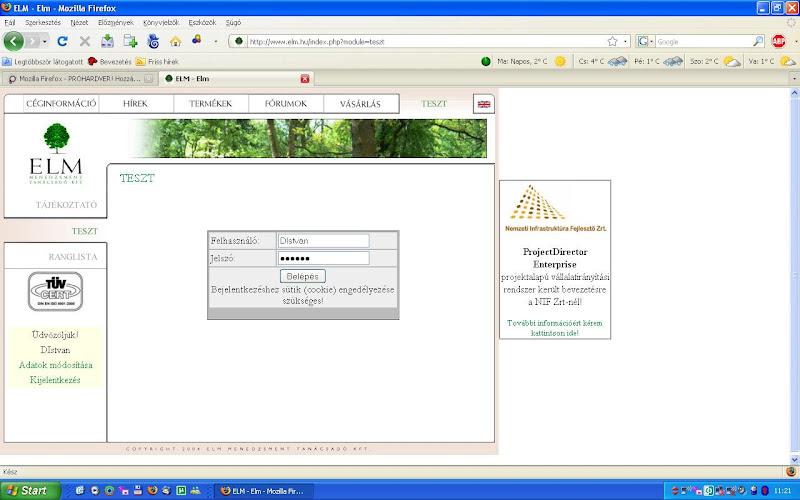Viewport: 800px width, 500px height.
Task: Close the PROHARDVER tab with its x
Action: [148, 79]
